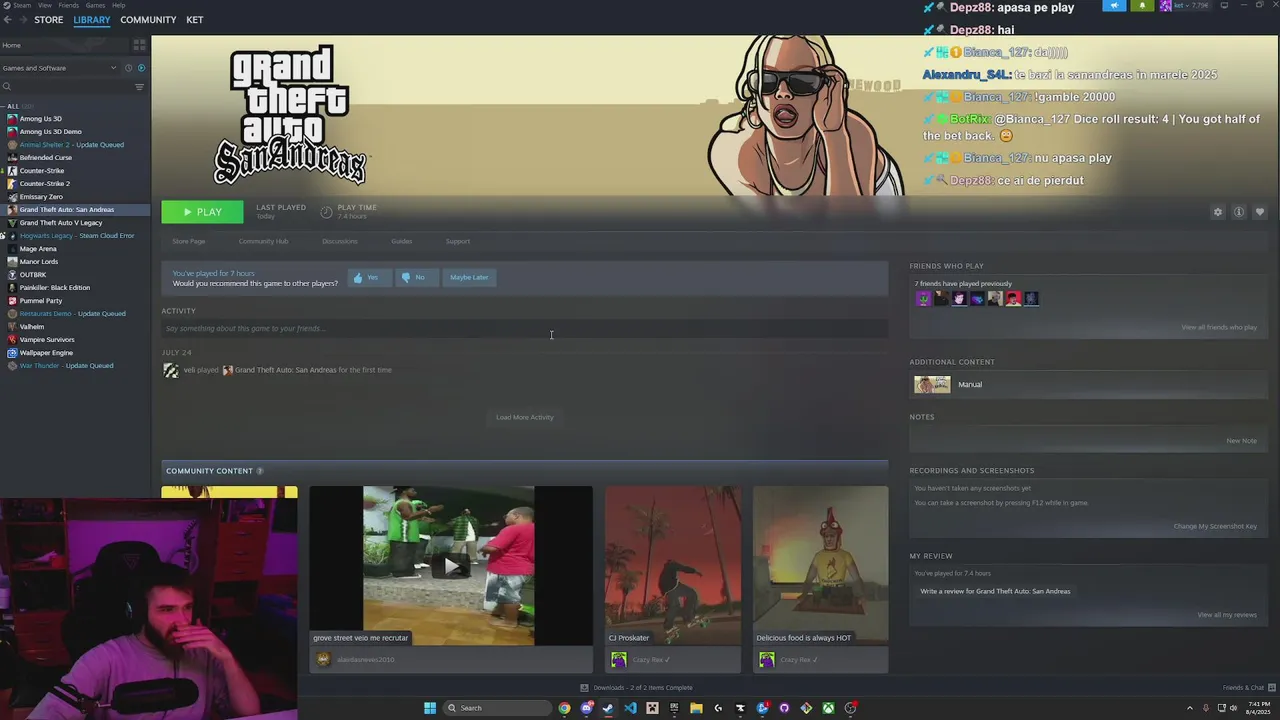Select library Home
The height and width of the screenshot is (720, 1280).
click(65, 45)
